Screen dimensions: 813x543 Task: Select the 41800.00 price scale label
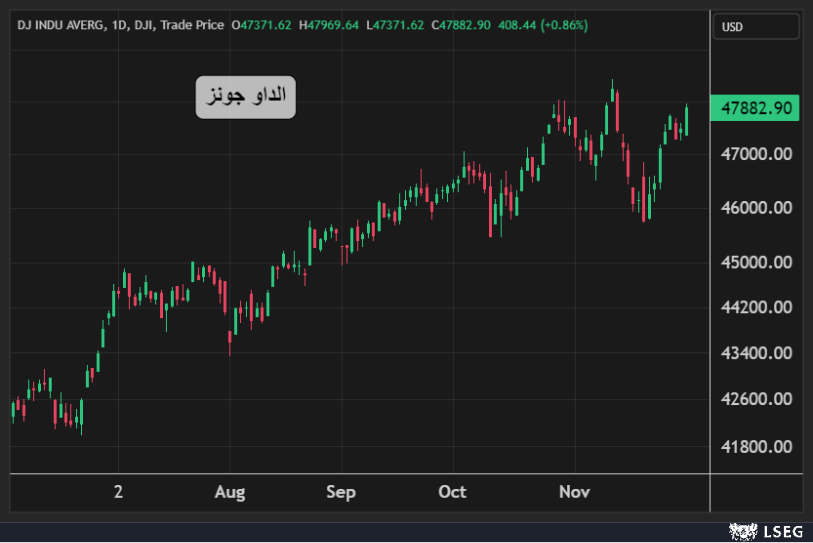[755, 446]
